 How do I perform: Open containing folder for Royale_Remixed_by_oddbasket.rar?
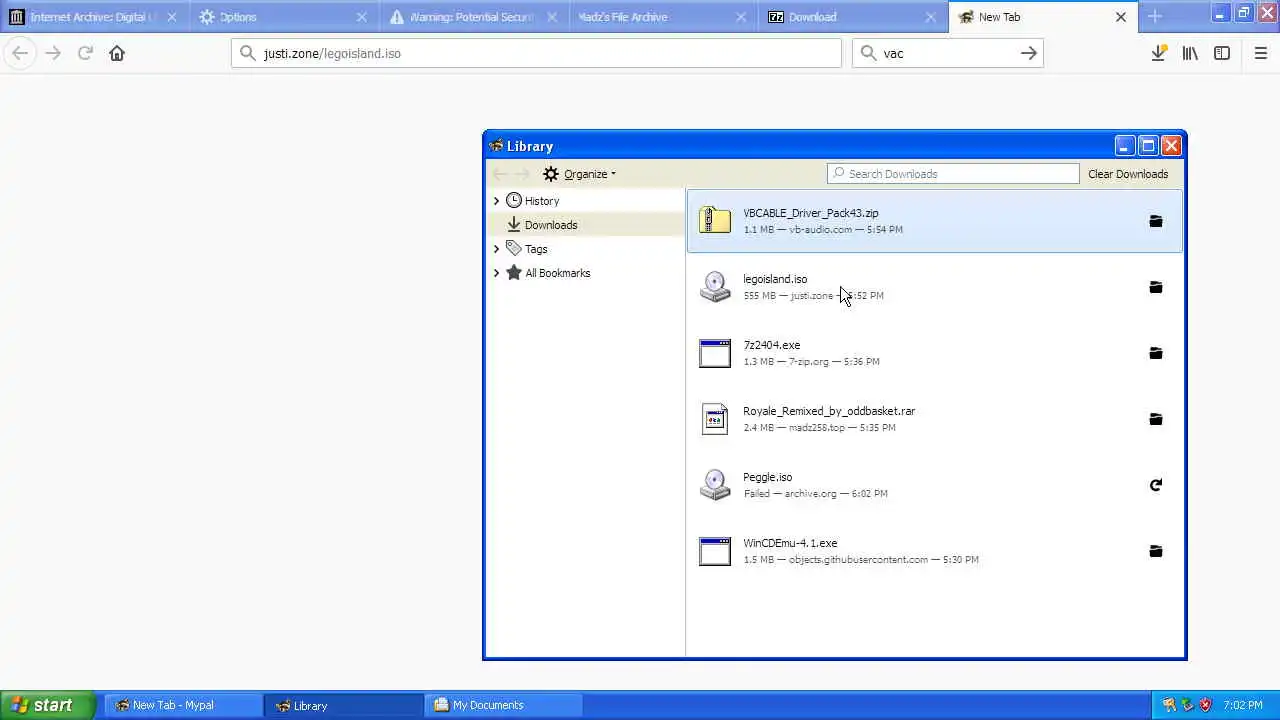pos(1155,419)
